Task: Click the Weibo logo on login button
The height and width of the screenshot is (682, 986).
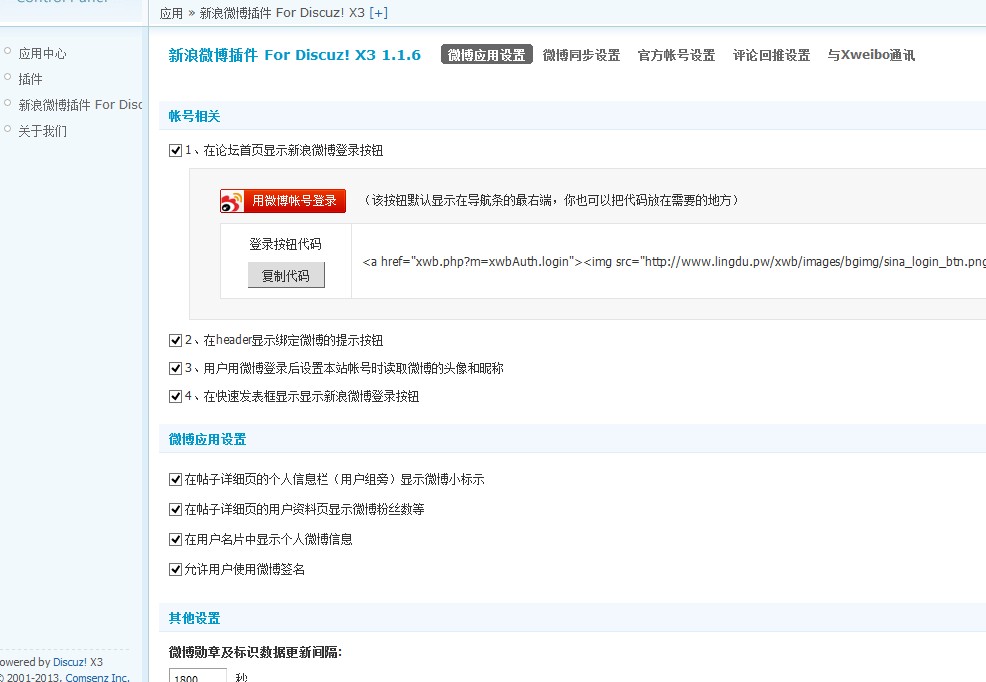Action: coord(232,202)
